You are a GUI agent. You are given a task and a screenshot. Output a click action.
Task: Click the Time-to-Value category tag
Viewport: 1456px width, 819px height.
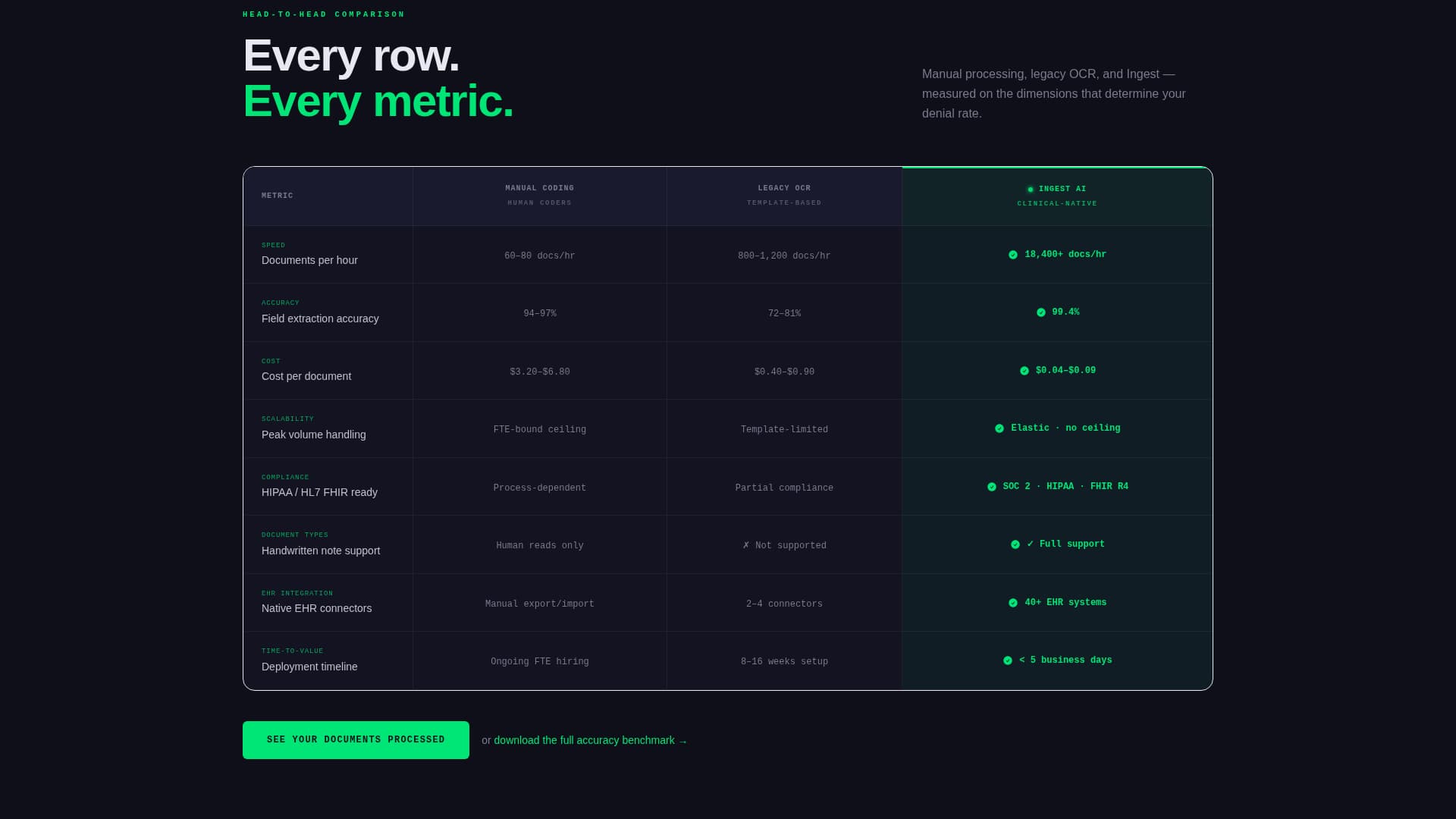coord(293,651)
